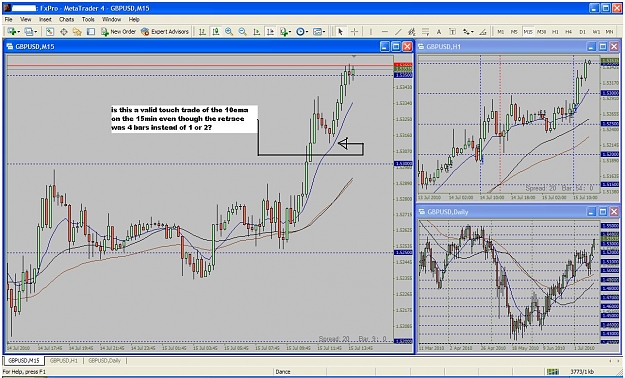Switch to the GBPUSD,H1 bottom tab
The image size is (625, 378).
[64, 361]
